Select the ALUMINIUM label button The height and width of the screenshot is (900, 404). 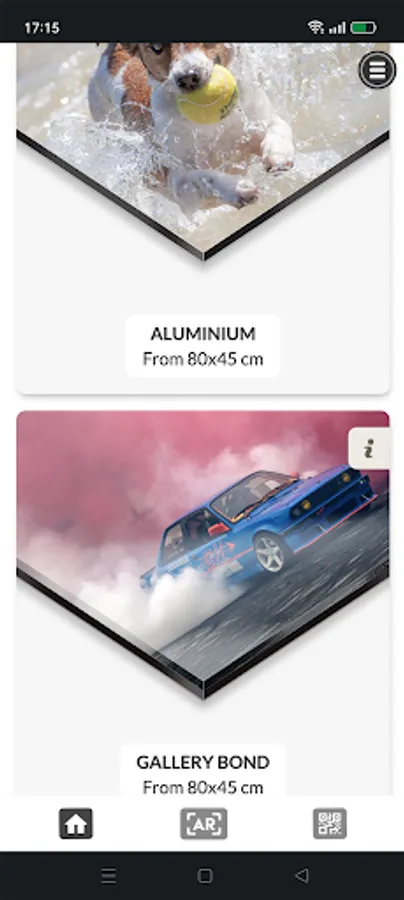pos(203,346)
